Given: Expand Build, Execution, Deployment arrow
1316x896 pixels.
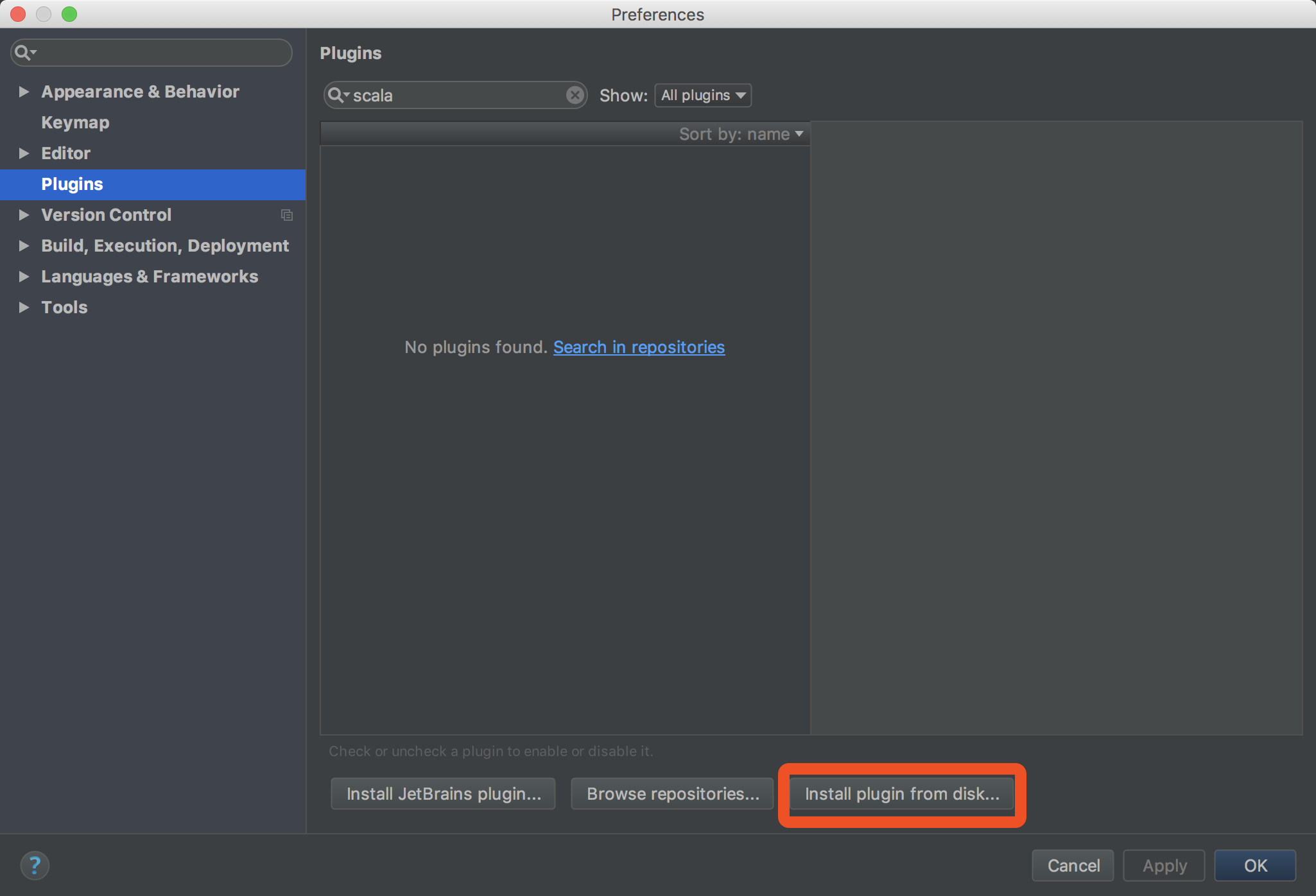Looking at the screenshot, I should click(x=24, y=246).
